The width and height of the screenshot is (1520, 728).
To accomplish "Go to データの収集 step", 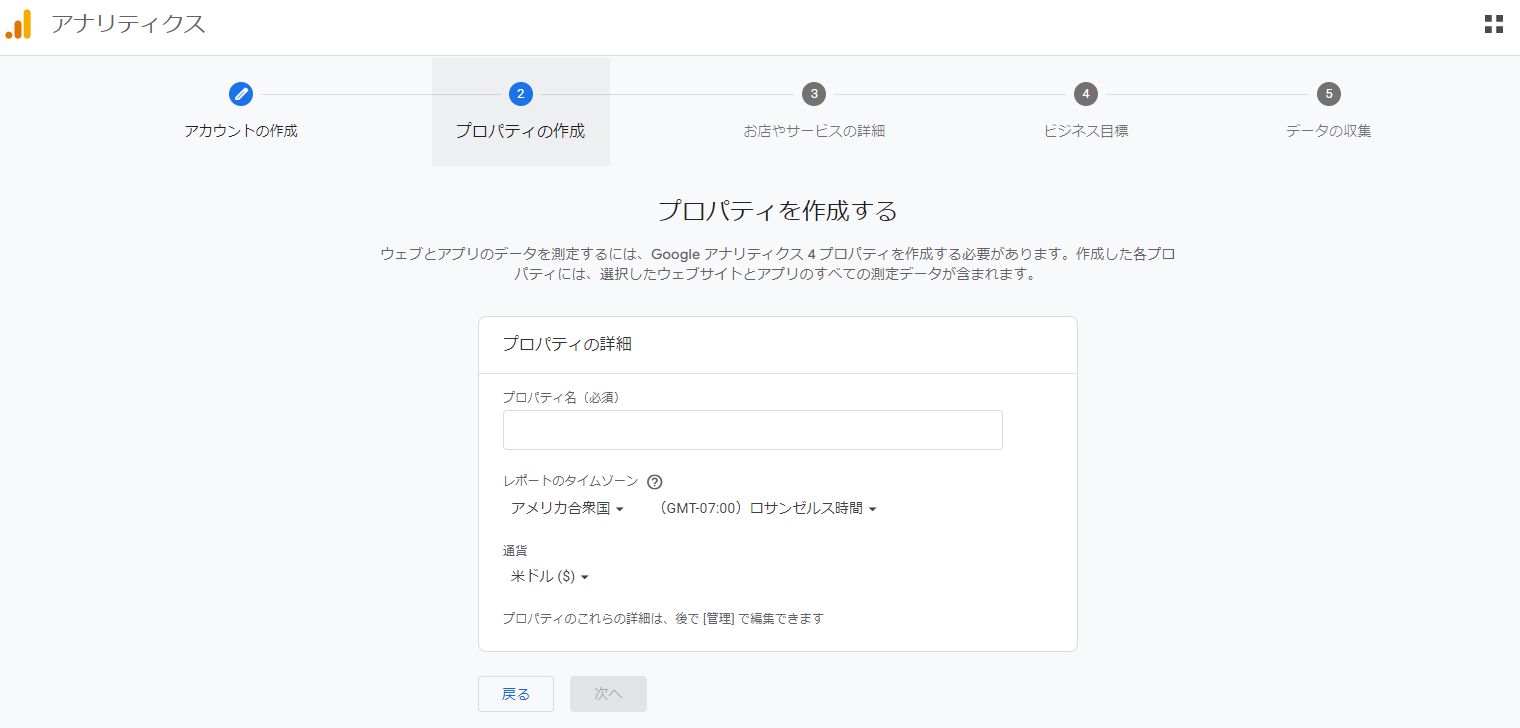I will [1328, 131].
